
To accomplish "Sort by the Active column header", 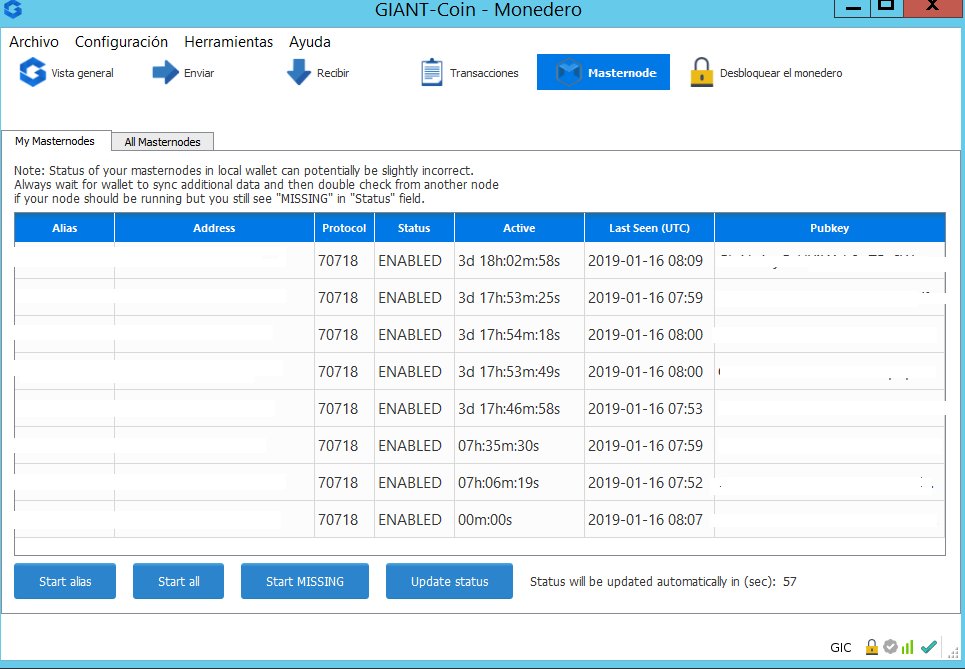I will pos(519,228).
